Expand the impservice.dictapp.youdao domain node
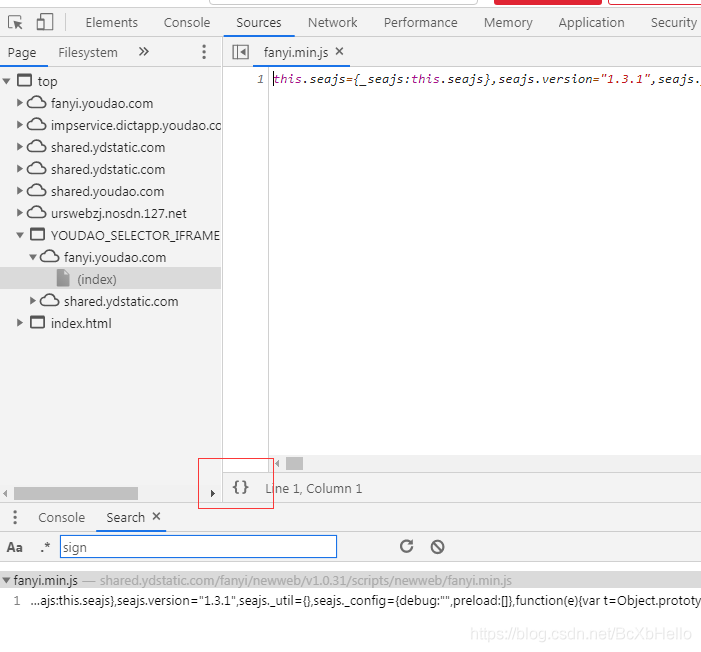Viewport: 701px width, 652px height. [x=19, y=125]
